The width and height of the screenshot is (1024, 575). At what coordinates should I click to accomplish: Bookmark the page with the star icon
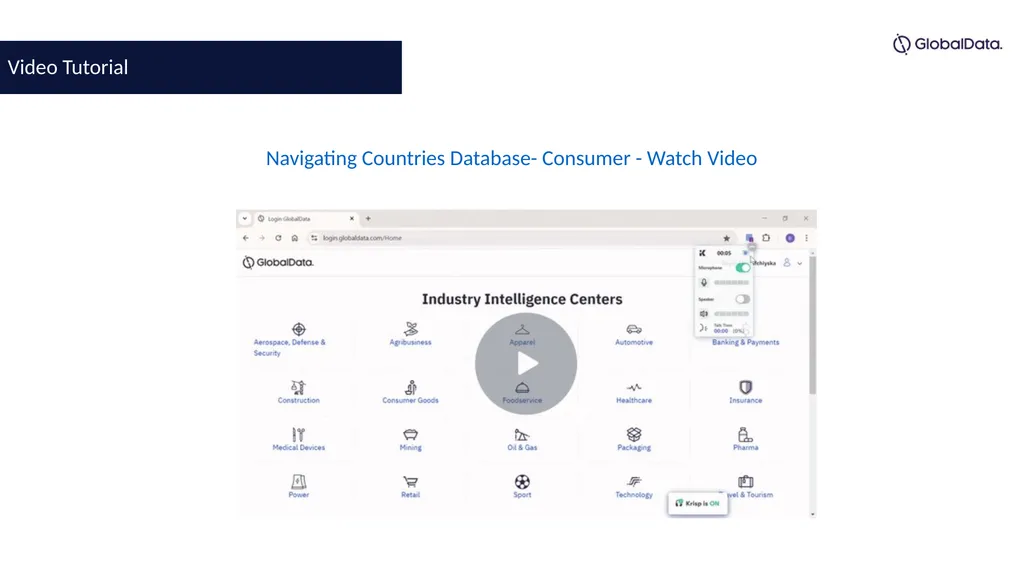726,238
